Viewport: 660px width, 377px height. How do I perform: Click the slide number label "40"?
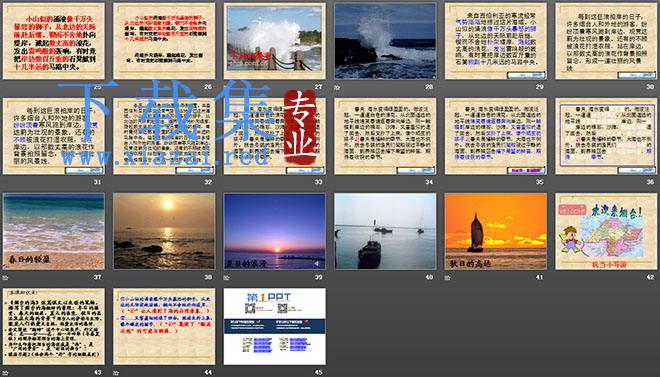coord(429,277)
